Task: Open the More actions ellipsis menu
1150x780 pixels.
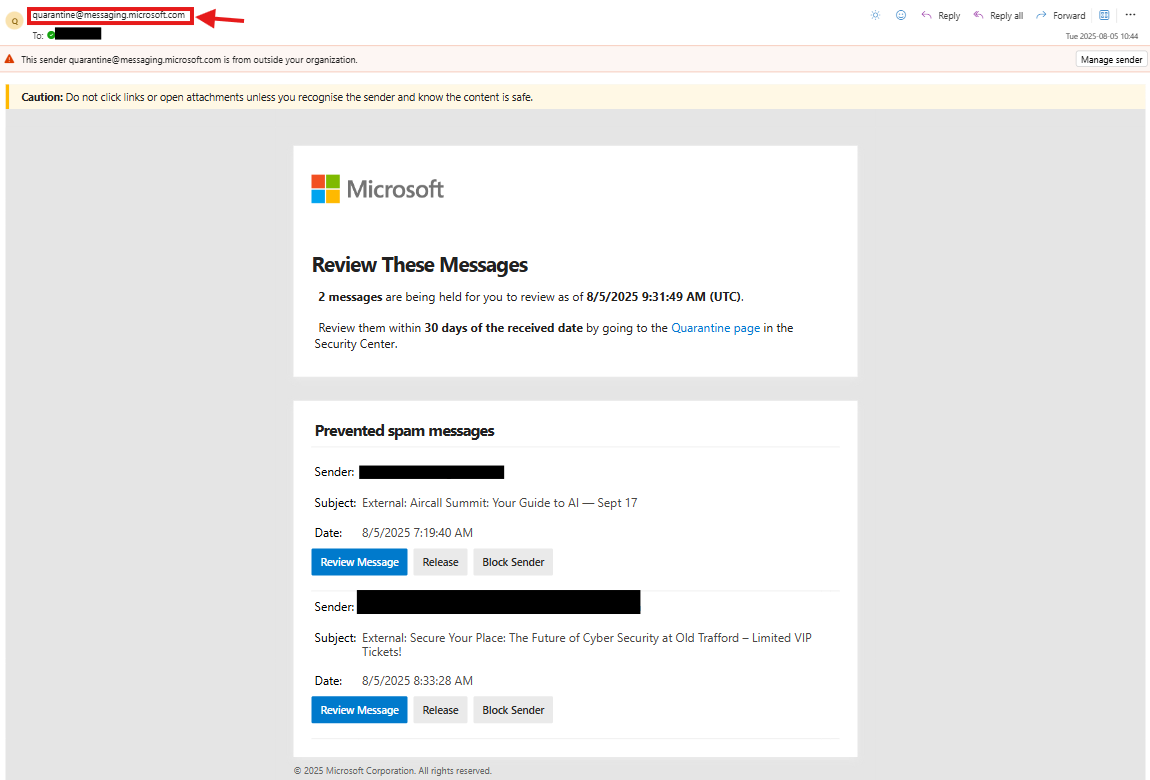Action: [x=1130, y=15]
